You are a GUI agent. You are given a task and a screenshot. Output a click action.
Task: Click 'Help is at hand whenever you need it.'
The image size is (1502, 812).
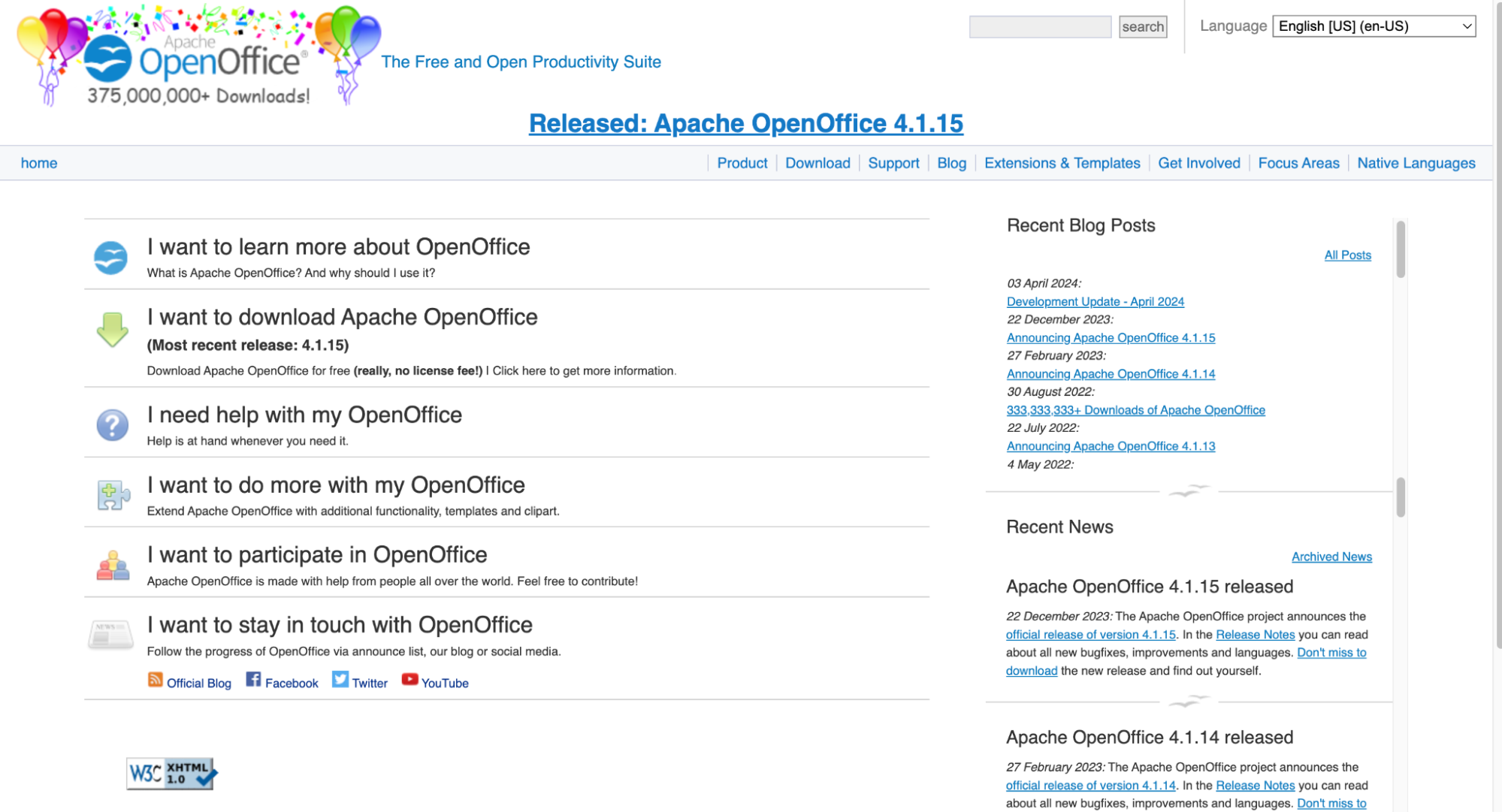[247, 442]
